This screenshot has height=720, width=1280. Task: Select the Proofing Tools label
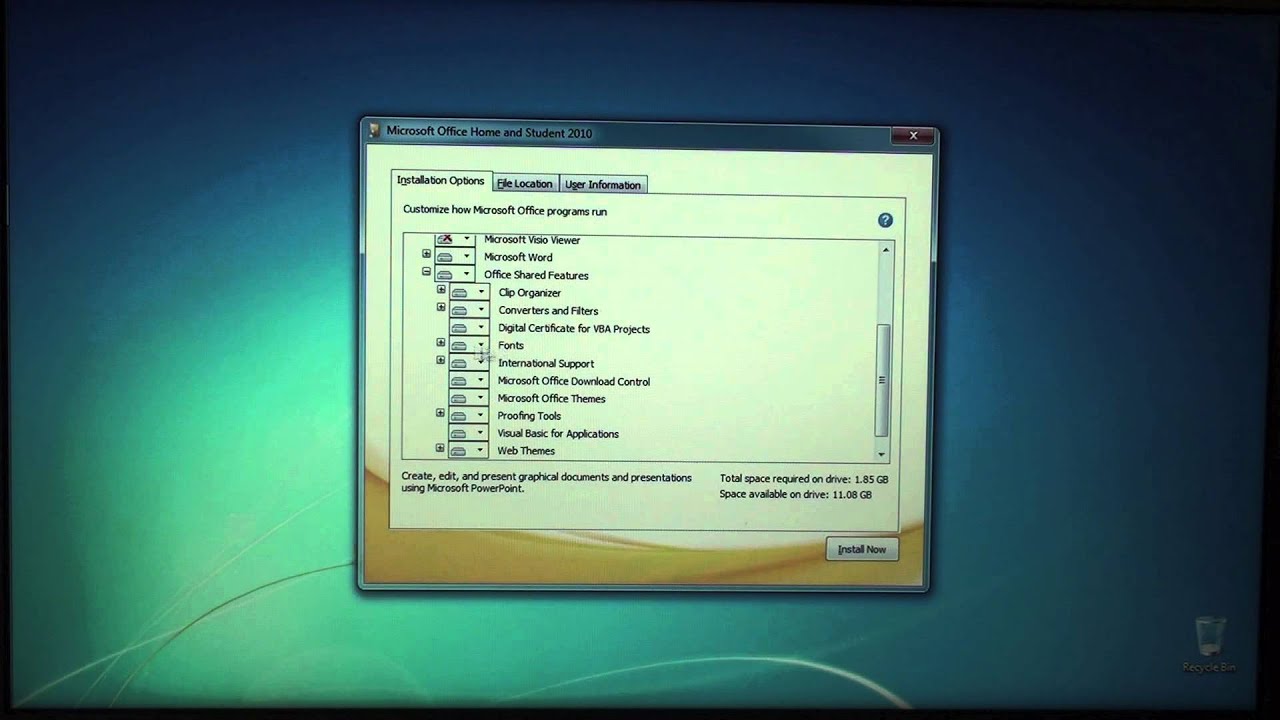point(530,416)
